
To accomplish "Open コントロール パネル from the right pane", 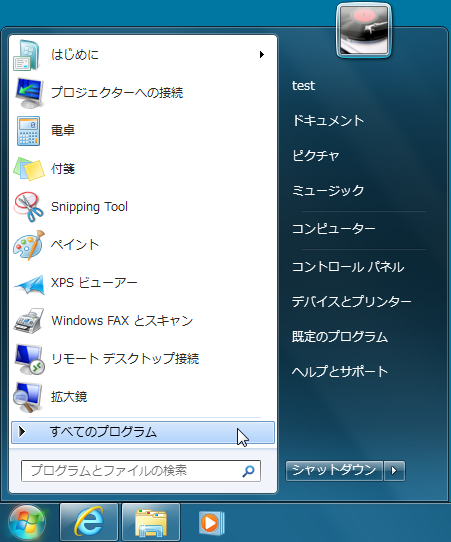I will 348,267.
